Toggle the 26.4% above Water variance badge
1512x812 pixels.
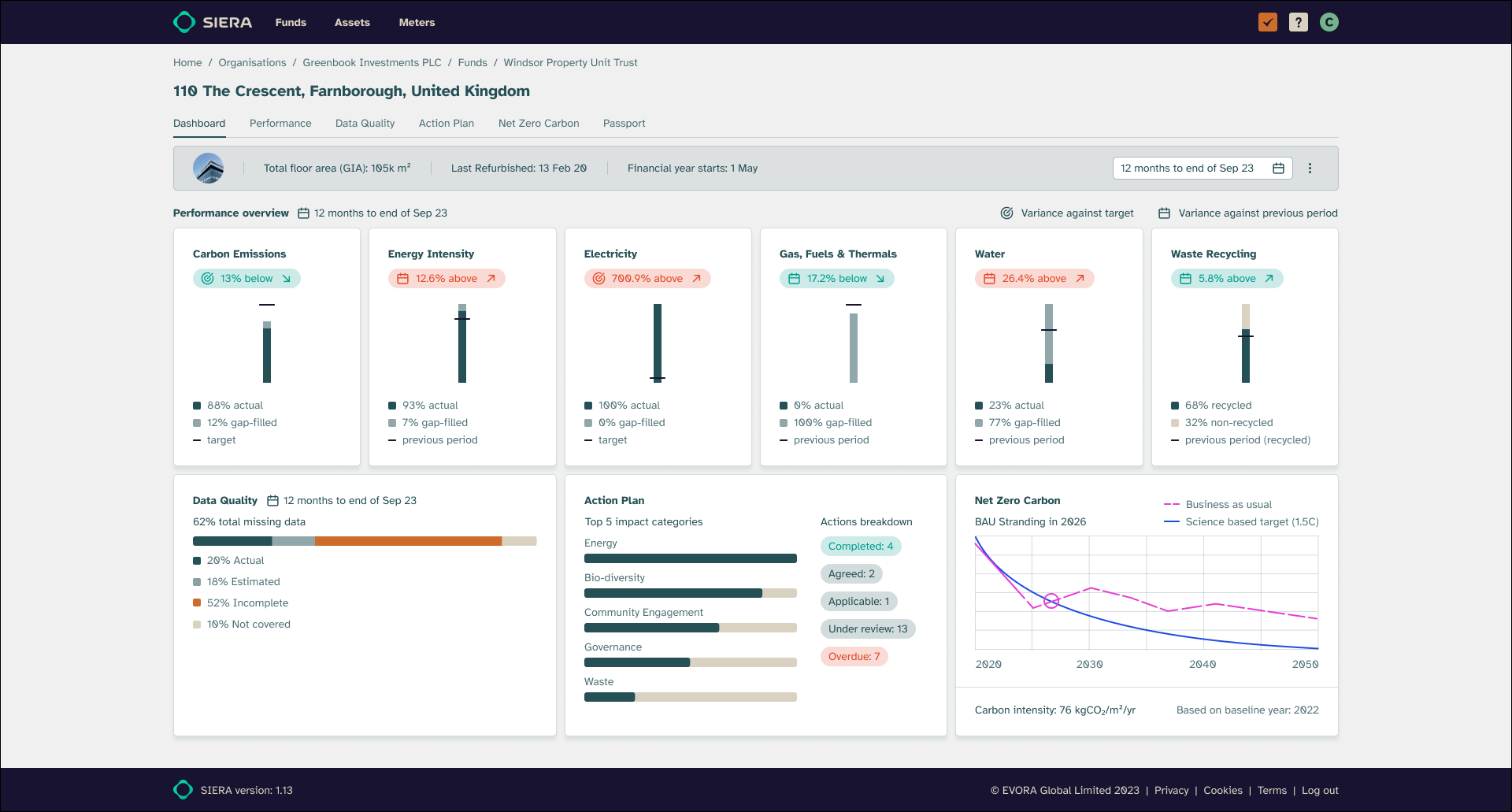(x=1034, y=278)
